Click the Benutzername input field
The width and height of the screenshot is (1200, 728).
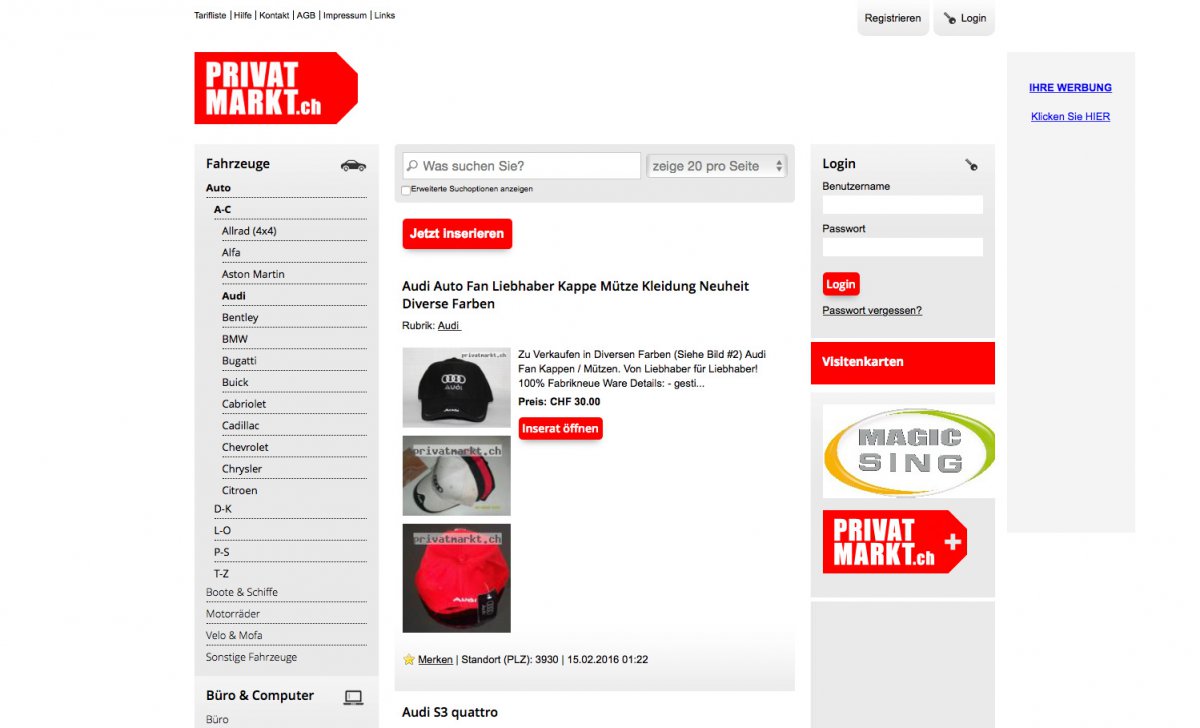coord(903,205)
